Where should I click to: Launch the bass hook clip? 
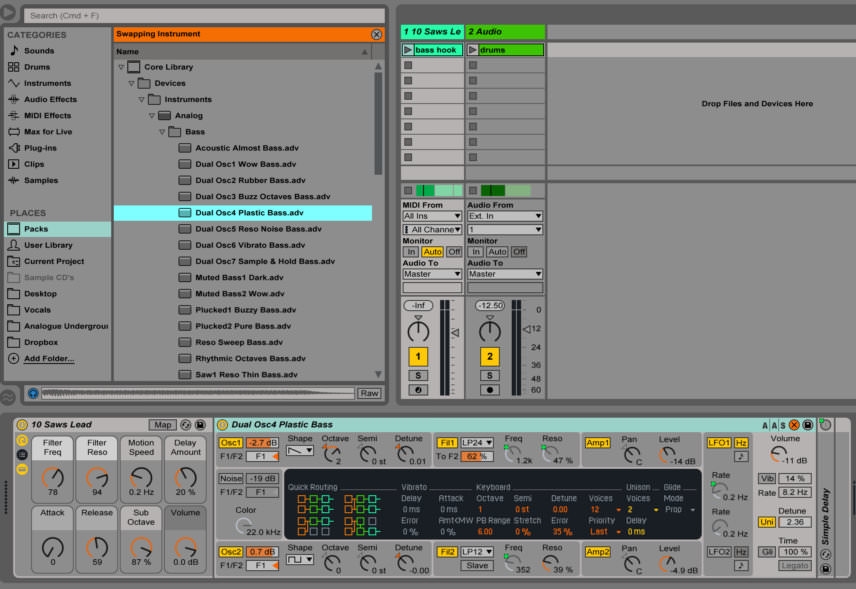click(x=408, y=50)
